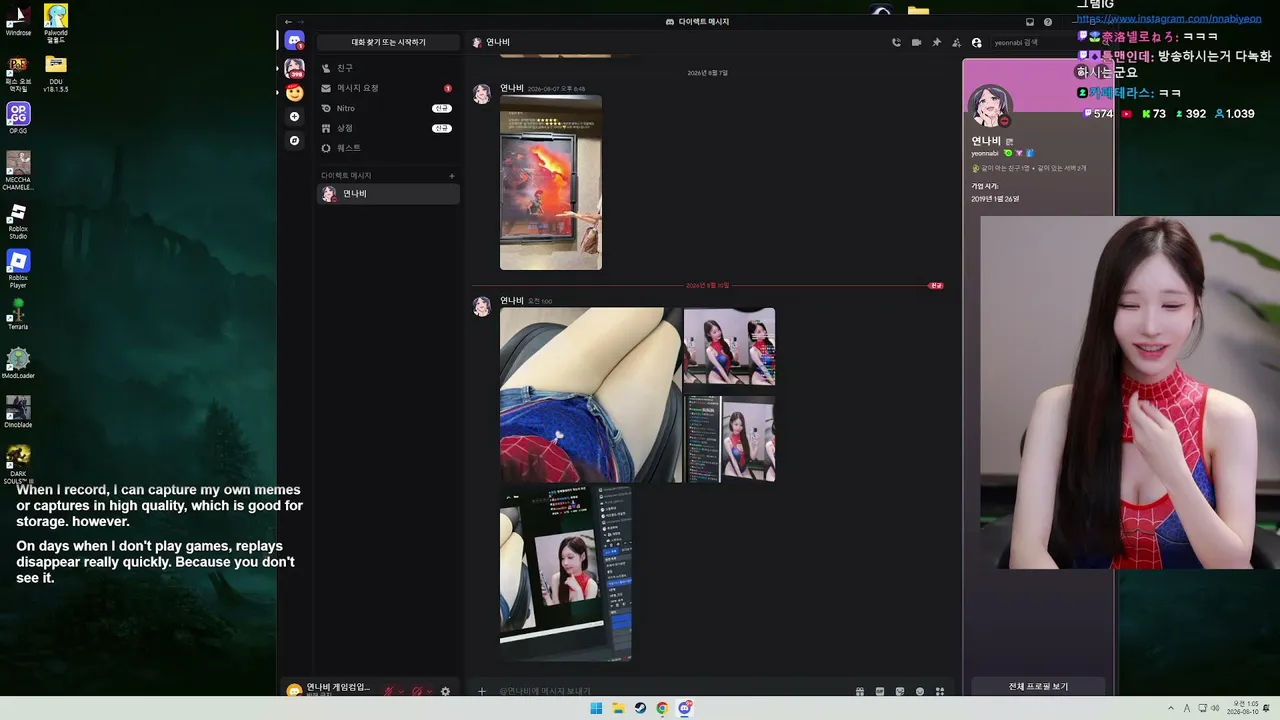Open apps launcher in message bar
This screenshot has width=1280, height=720.
(x=940, y=691)
